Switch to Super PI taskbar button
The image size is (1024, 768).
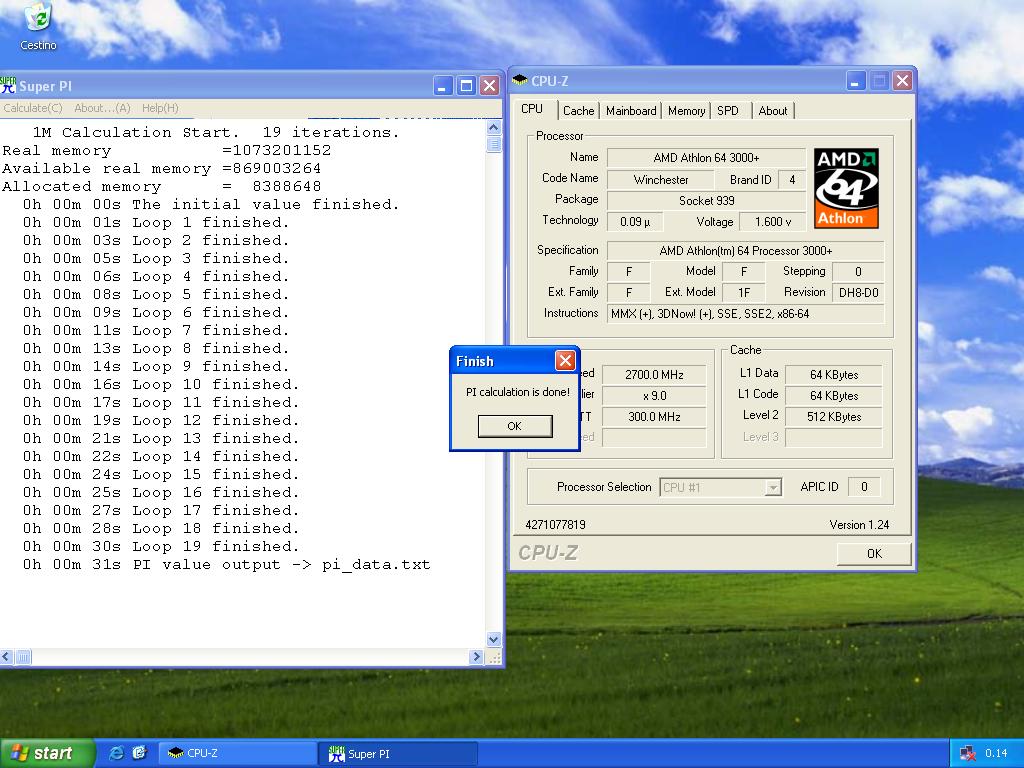click(x=400, y=754)
